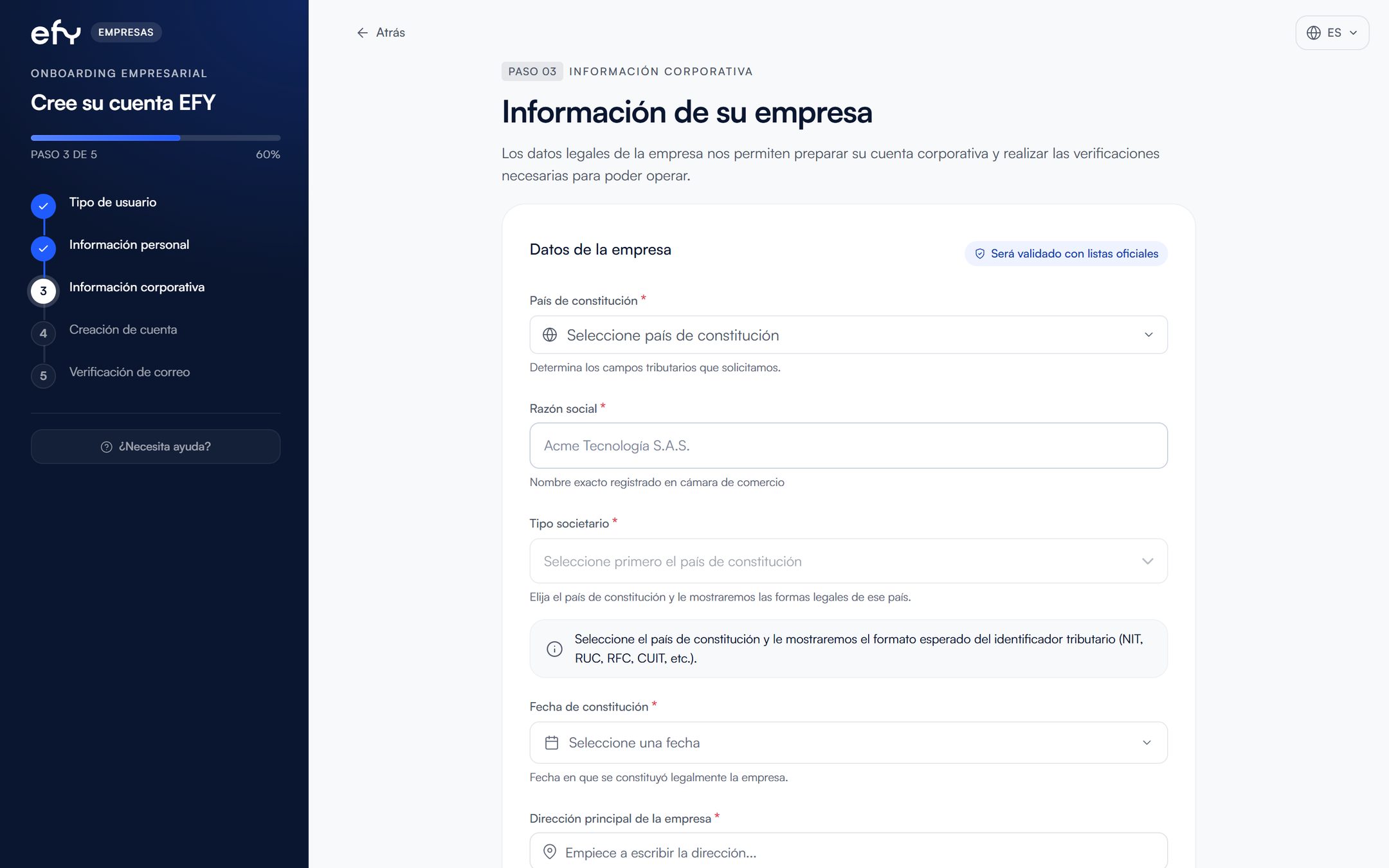The image size is (1389, 868).
Task: Click the PASO 3 DE 5 text
Action: [x=64, y=154]
